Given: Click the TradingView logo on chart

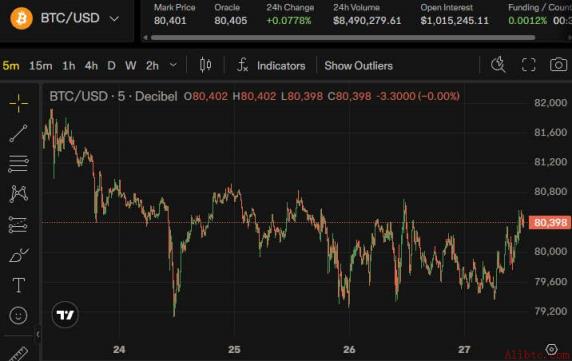Looking at the screenshot, I should tap(65, 315).
